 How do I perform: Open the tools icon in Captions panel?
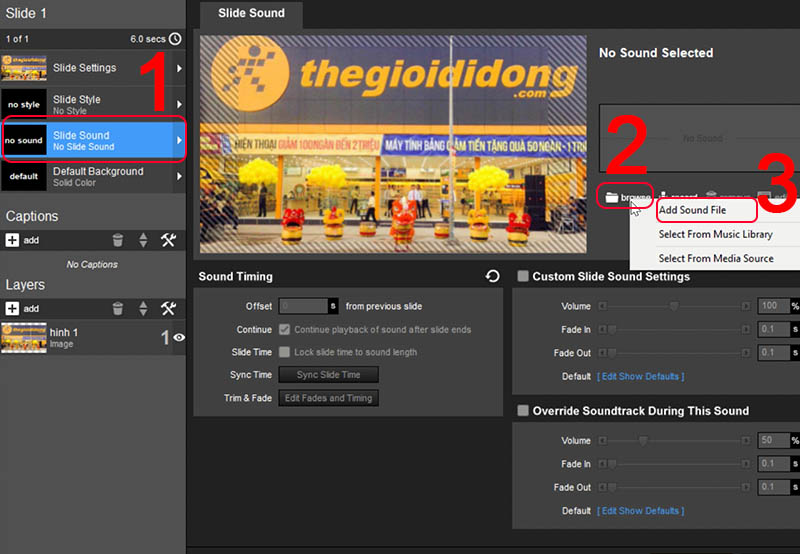tap(168, 240)
